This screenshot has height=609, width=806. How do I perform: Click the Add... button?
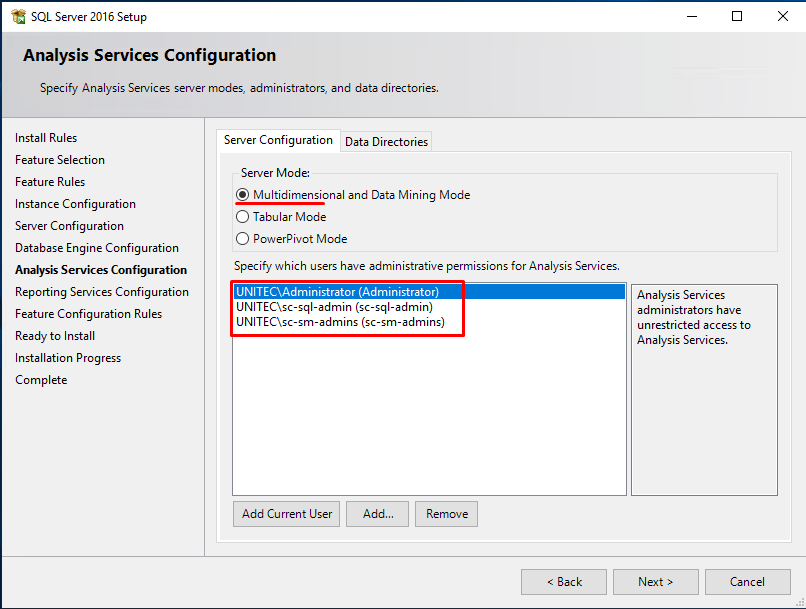[x=377, y=514]
